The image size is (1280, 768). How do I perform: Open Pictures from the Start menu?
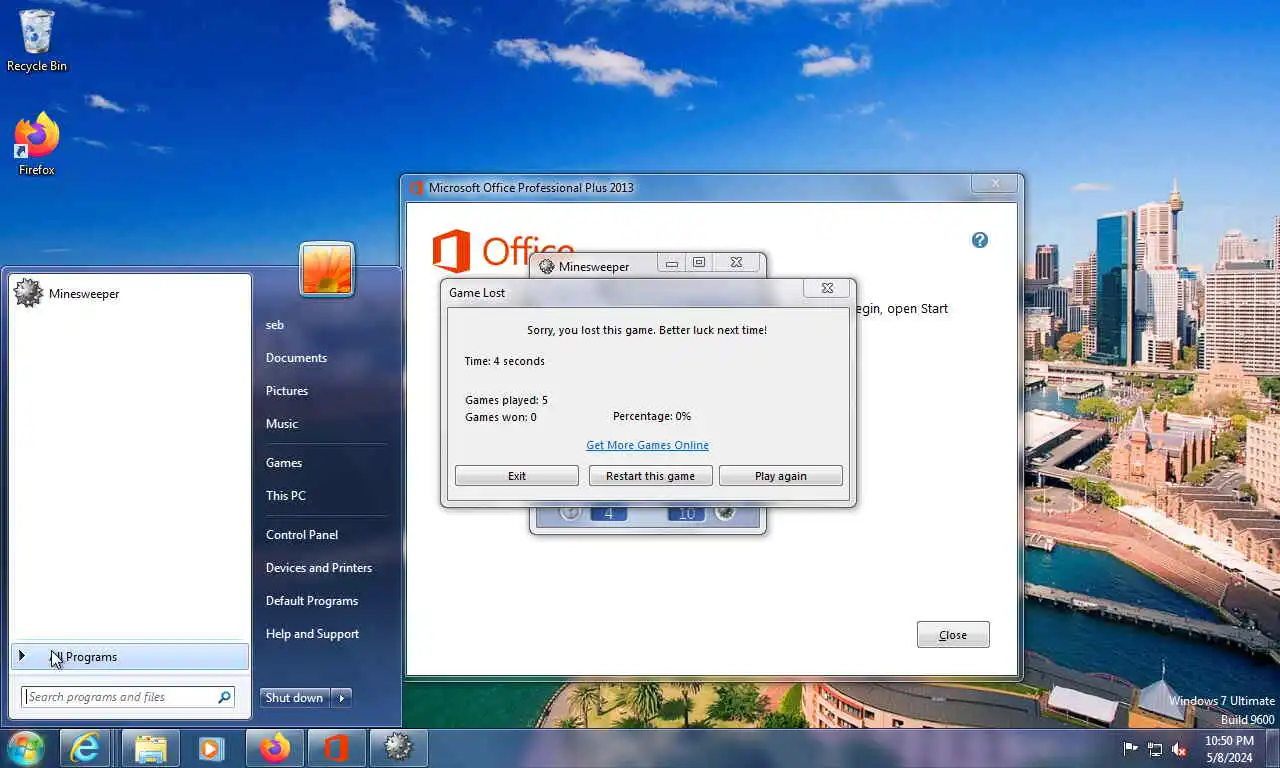(287, 391)
